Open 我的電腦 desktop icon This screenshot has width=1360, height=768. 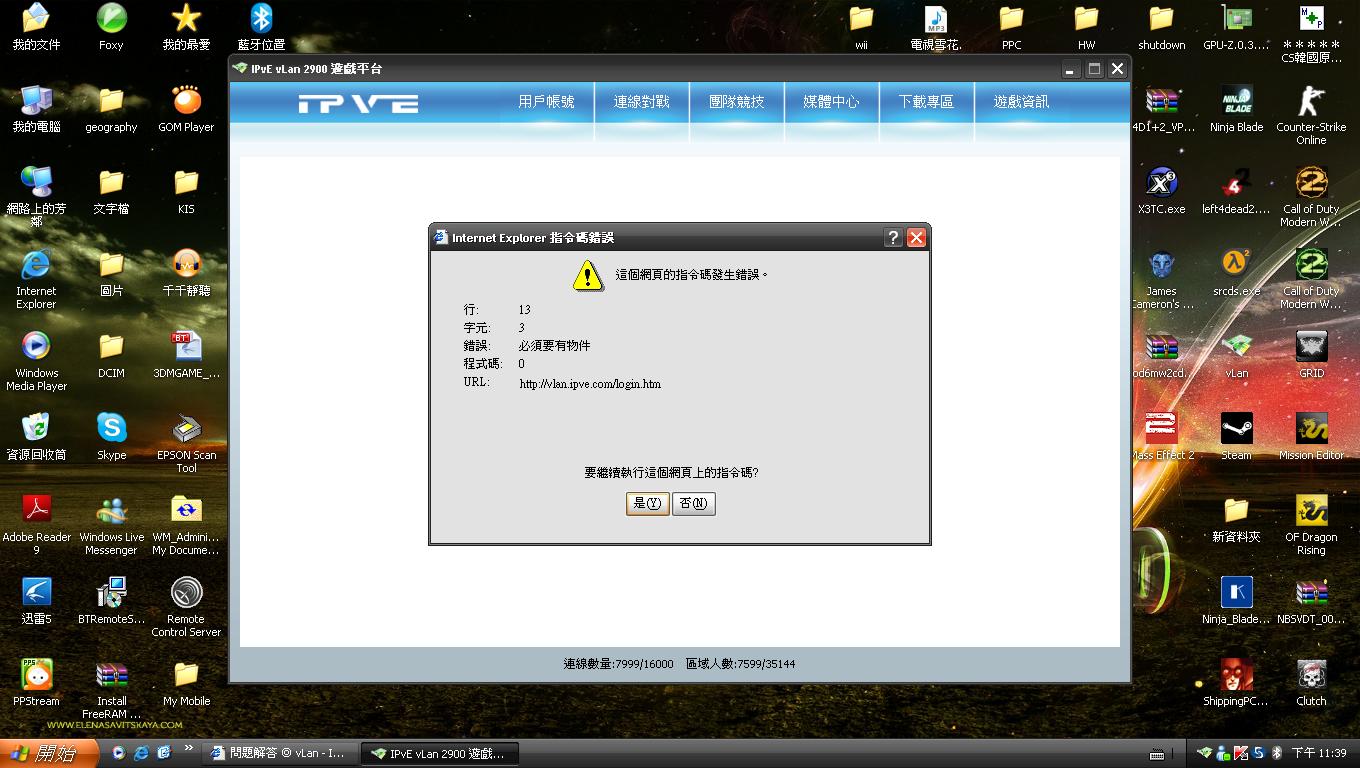tap(36, 108)
